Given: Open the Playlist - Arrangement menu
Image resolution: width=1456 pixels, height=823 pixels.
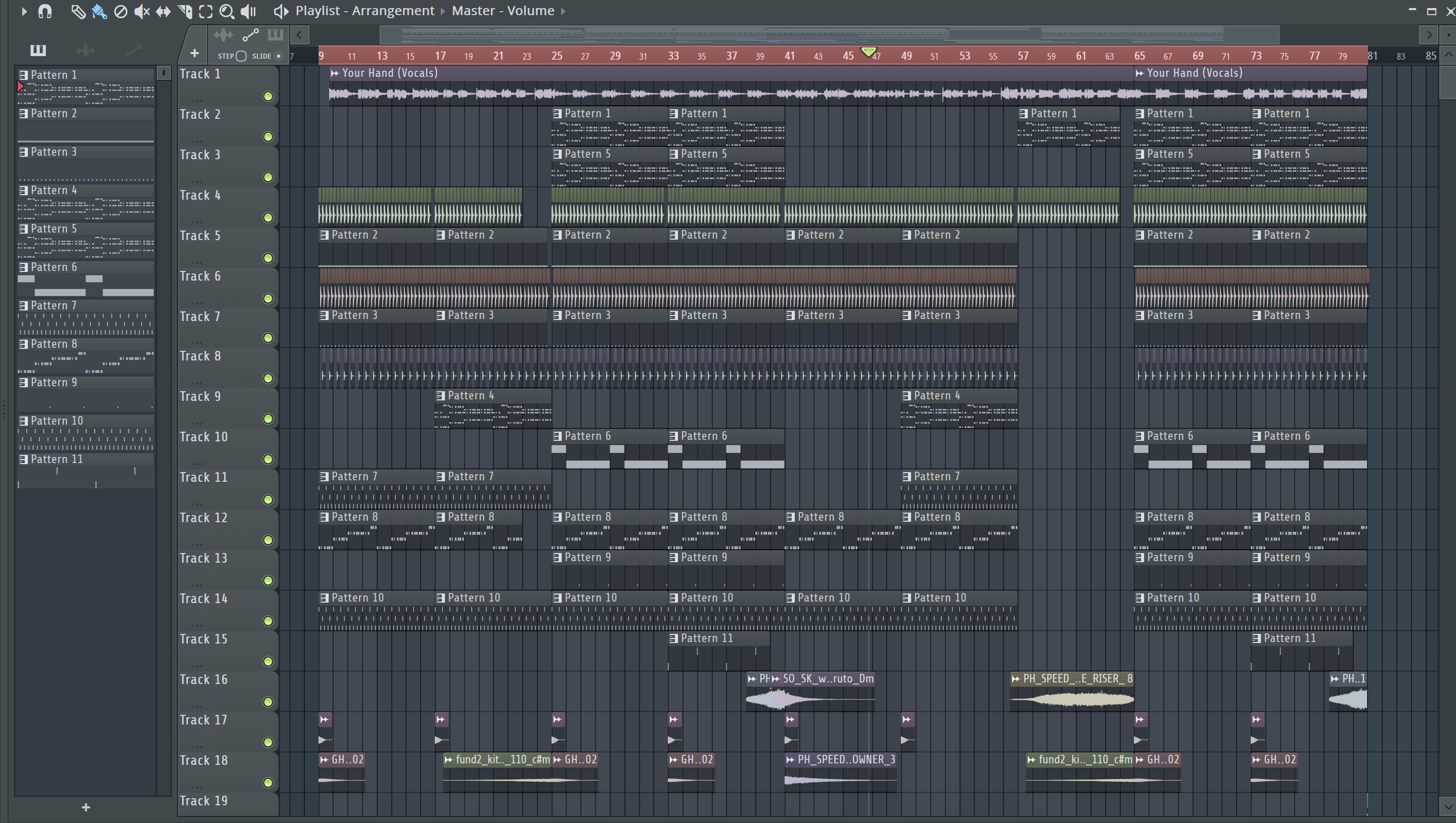Looking at the screenshot, I should pos(365,11).
